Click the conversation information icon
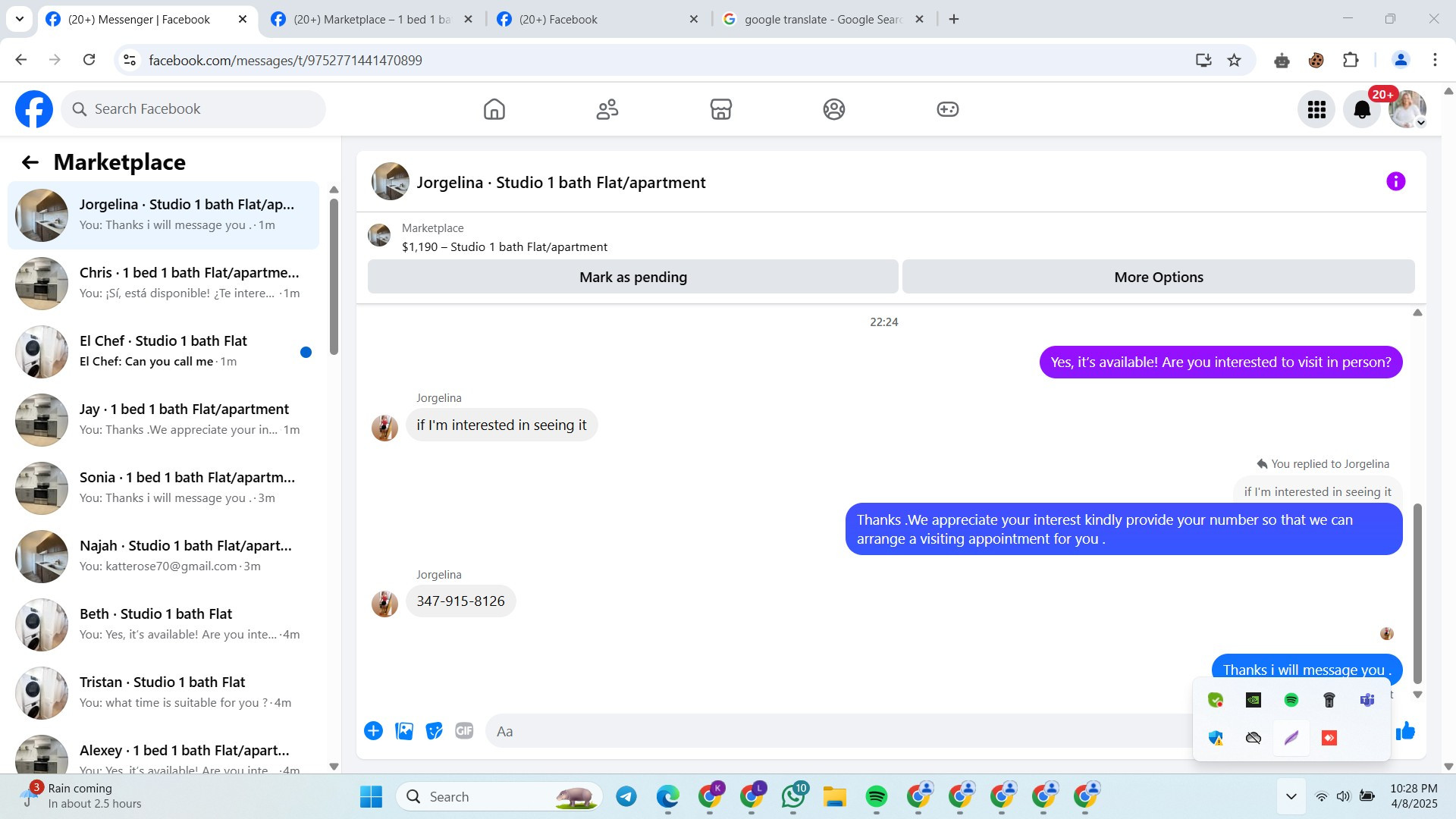Viewport: 1456px width, 819px height. pyautogui.click(x=1395, y=181)
